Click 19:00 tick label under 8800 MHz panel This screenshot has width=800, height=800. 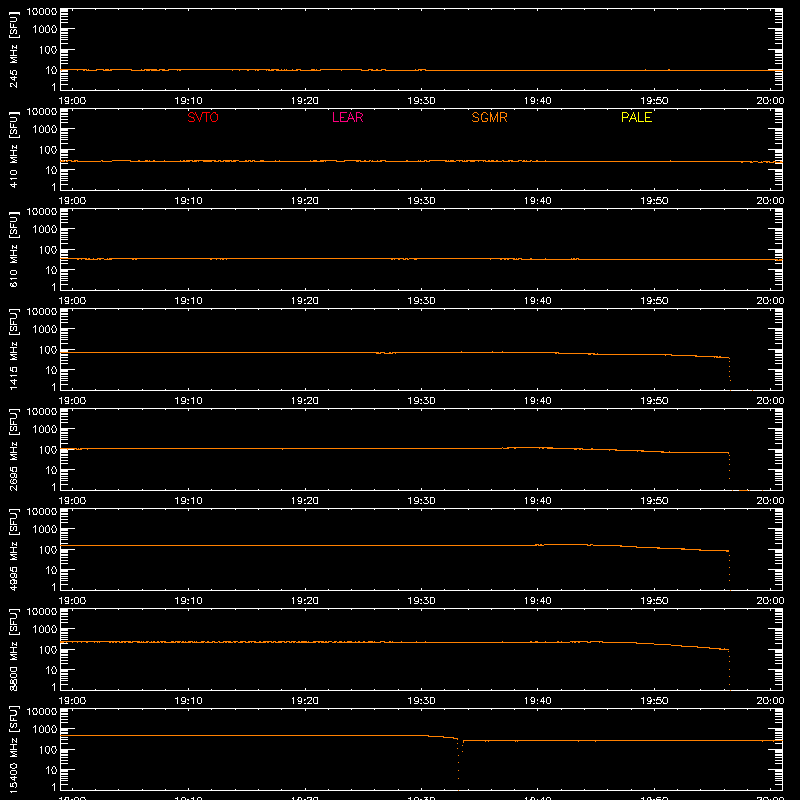click(72, 701)
